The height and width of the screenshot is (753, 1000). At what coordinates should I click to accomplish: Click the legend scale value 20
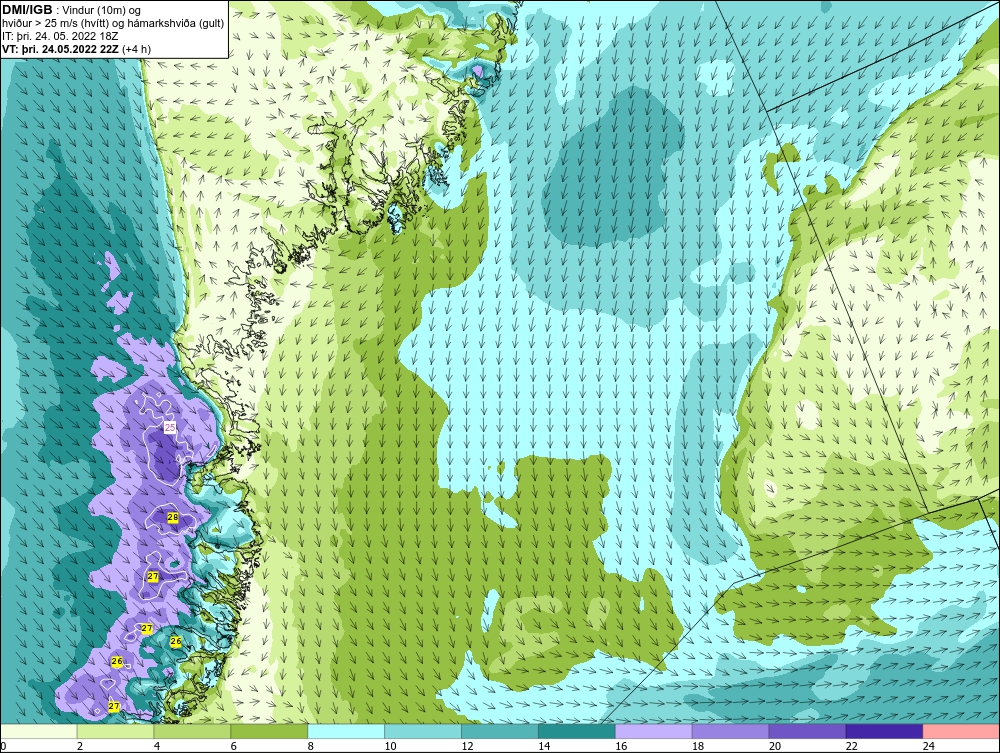(775, 746)
